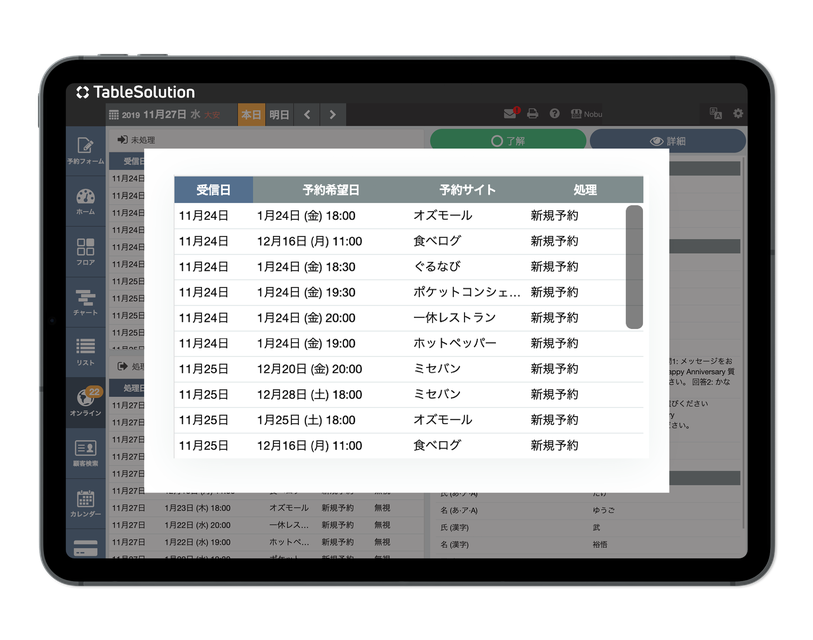The image size is (813, 640).
Task: Open the date picker calendar icon
Action: [113, 115]
